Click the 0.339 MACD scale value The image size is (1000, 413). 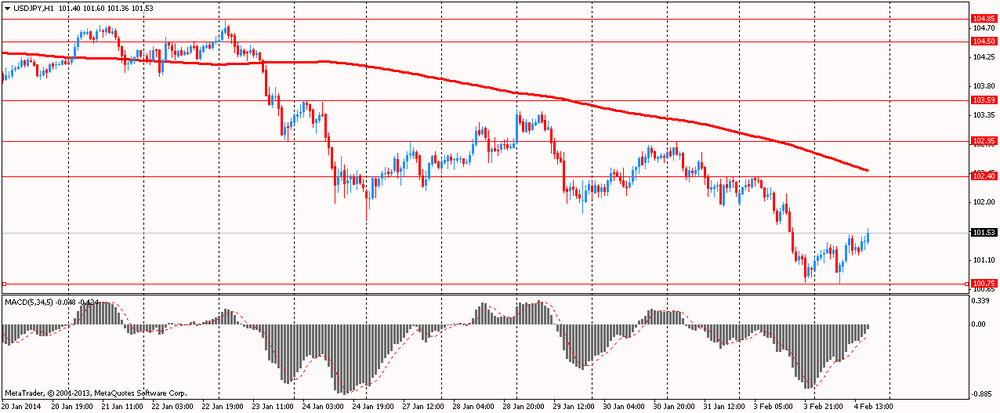pyautogui.click(x=982, y=301)
